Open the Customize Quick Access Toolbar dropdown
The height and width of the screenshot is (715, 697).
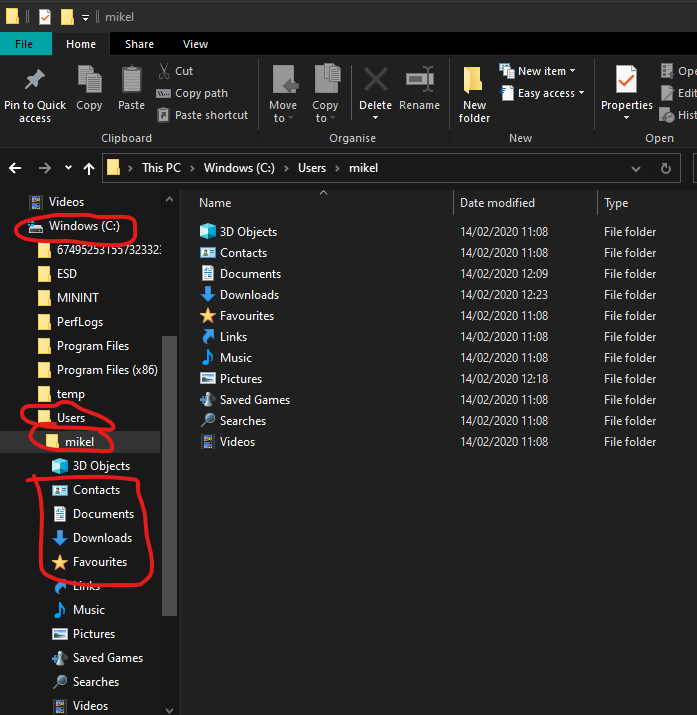(85, 18)
